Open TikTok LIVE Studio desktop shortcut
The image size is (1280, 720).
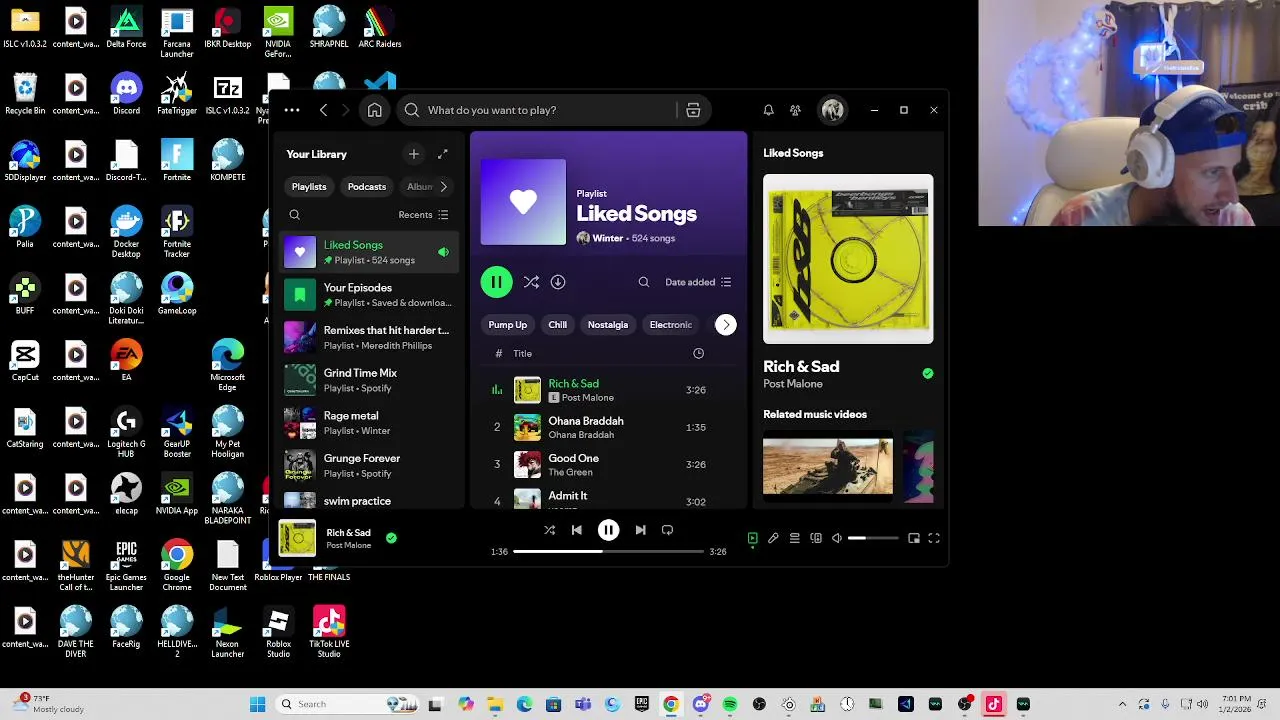pos(329,631)
